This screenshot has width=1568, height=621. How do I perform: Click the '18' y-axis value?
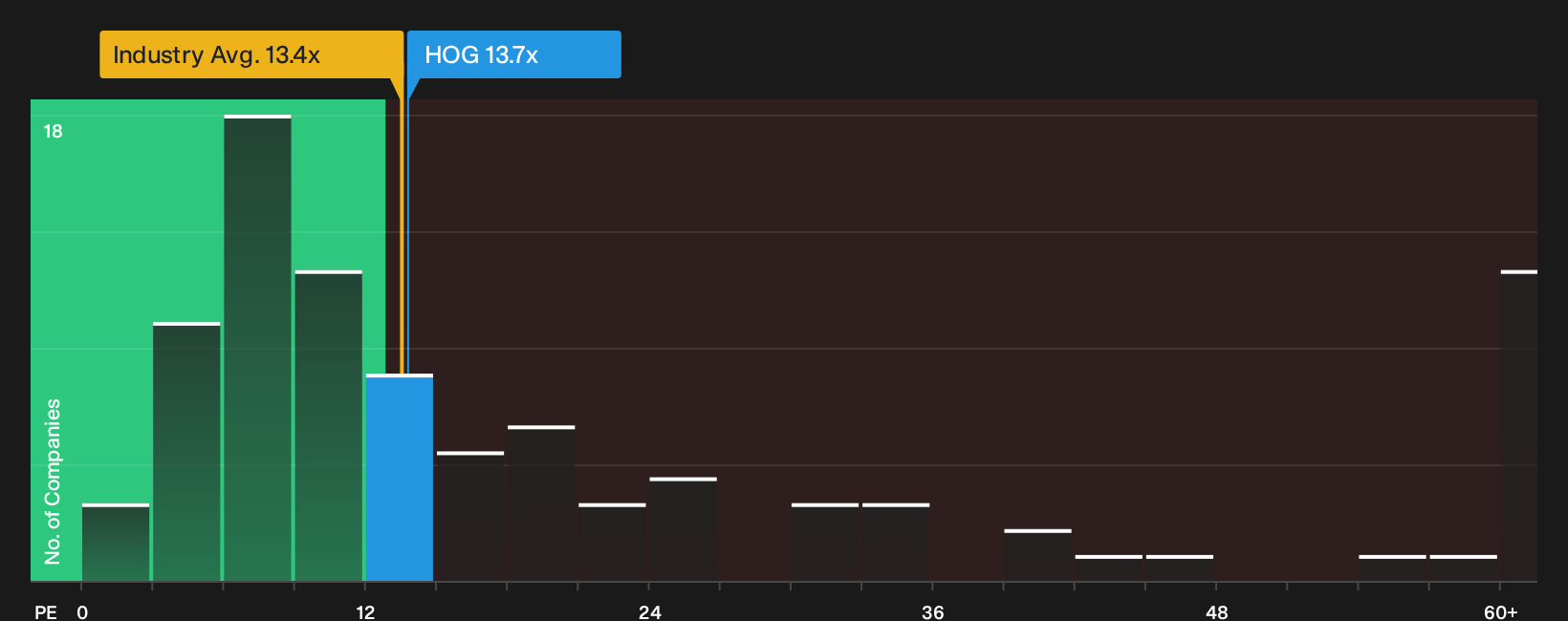click(x=53, y=132)
